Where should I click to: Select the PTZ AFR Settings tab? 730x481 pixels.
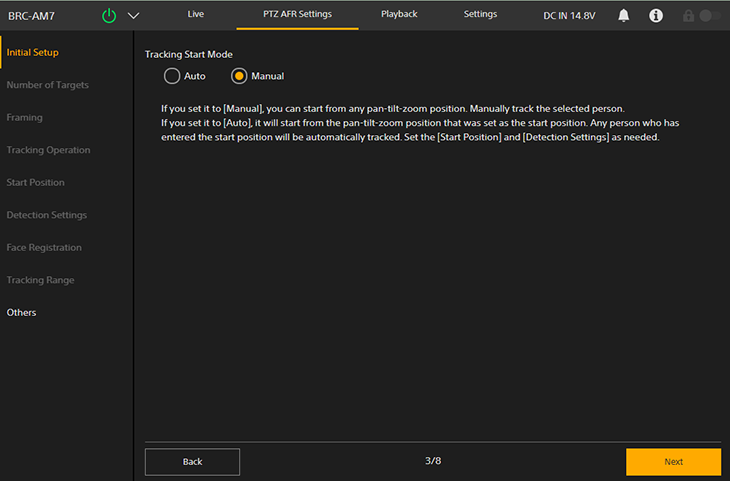pos(297,14)
